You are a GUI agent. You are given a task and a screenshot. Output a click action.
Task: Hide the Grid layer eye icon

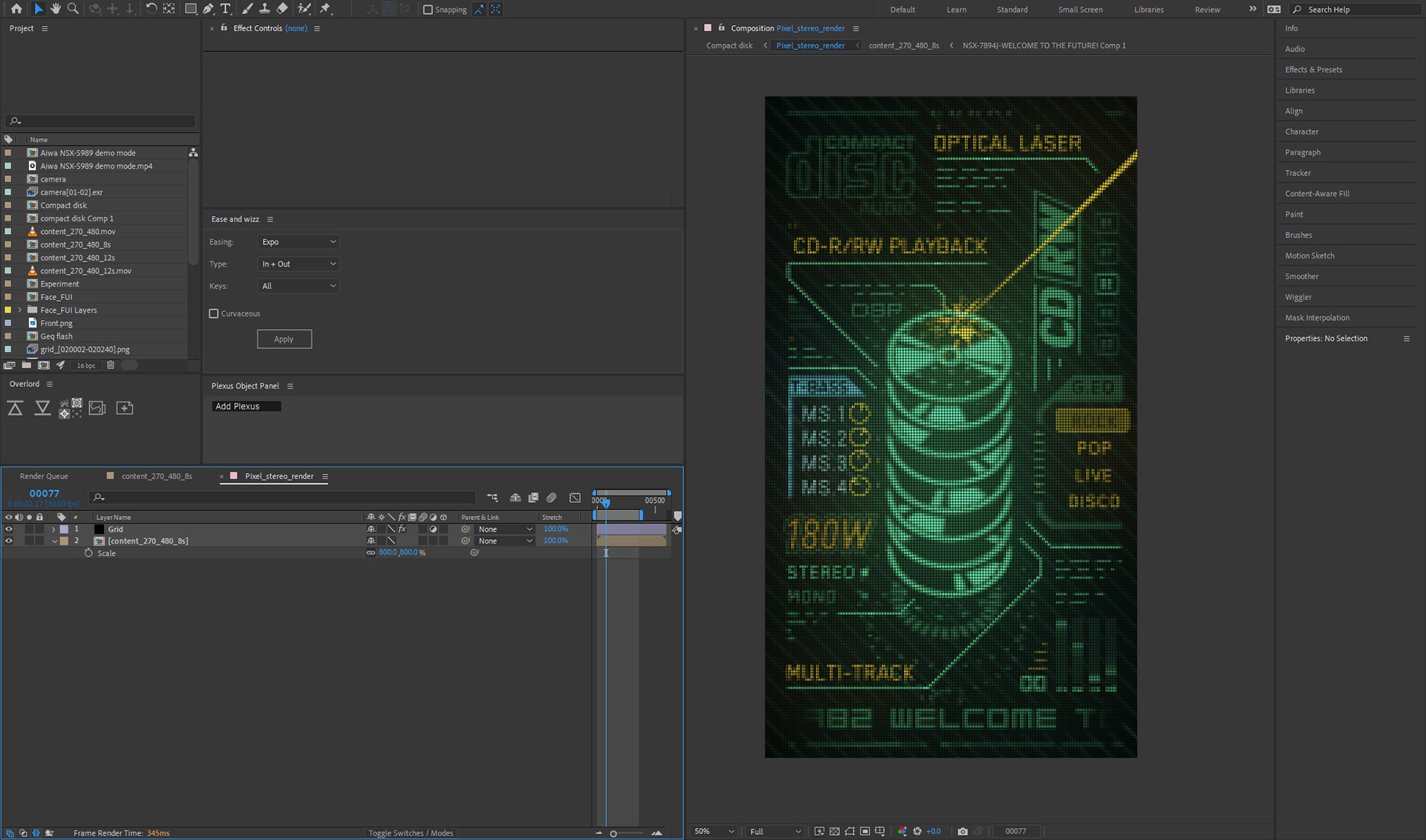click(9, 530)
